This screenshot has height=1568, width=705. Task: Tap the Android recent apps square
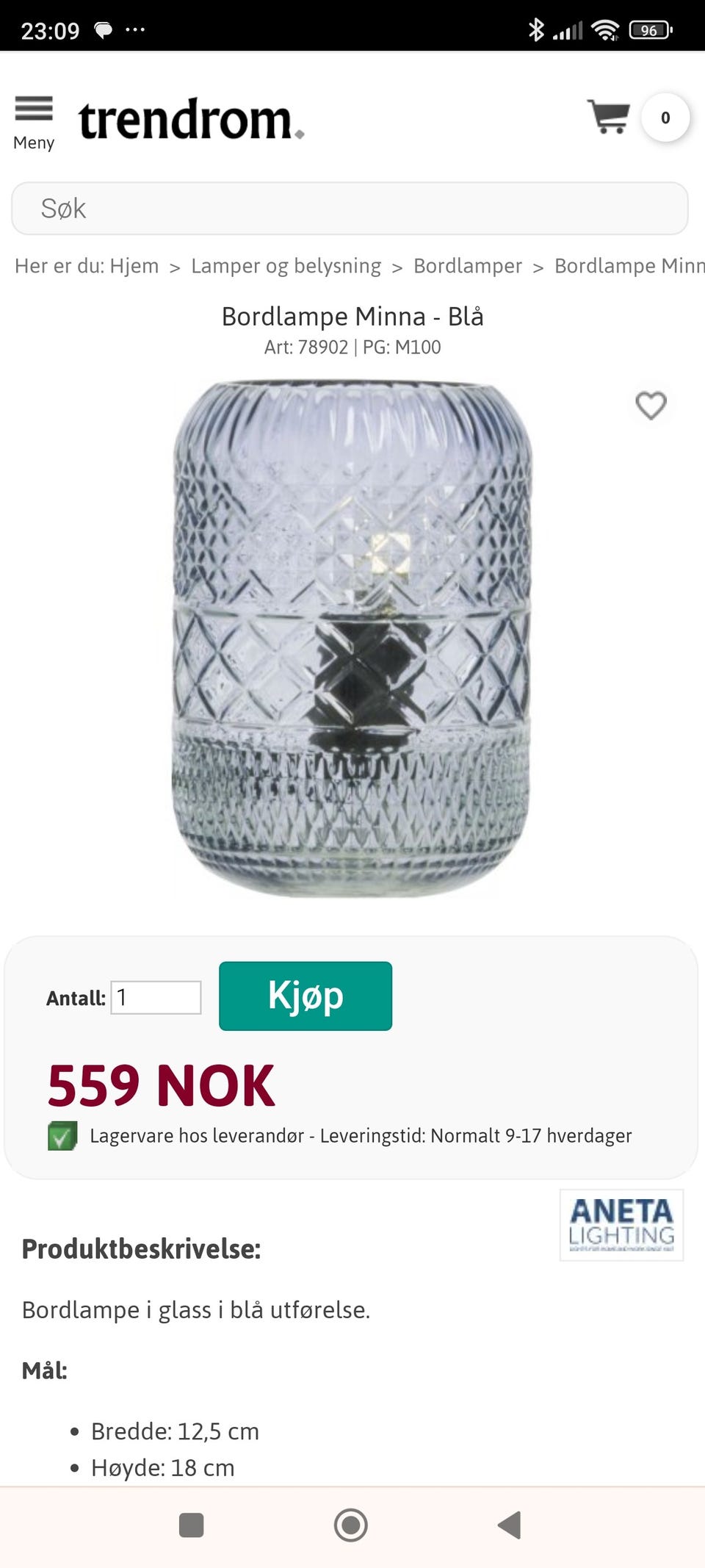[x=192, y=1525]
